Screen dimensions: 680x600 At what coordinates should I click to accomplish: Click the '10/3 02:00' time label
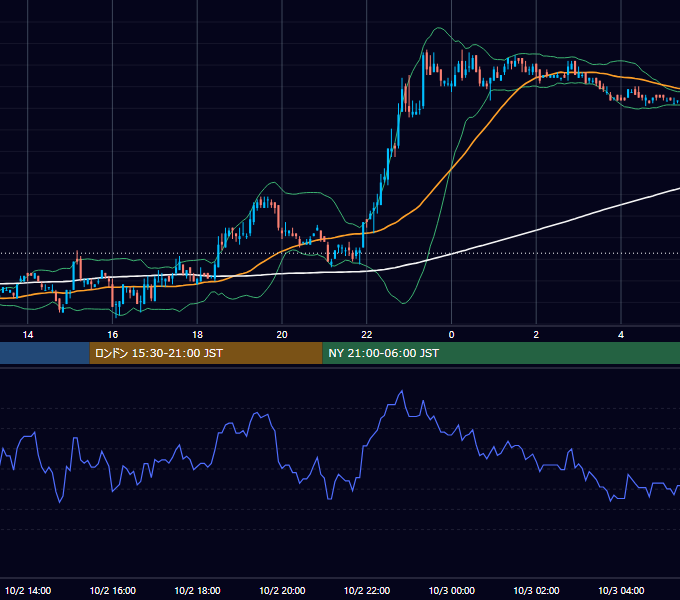point(536,590)
